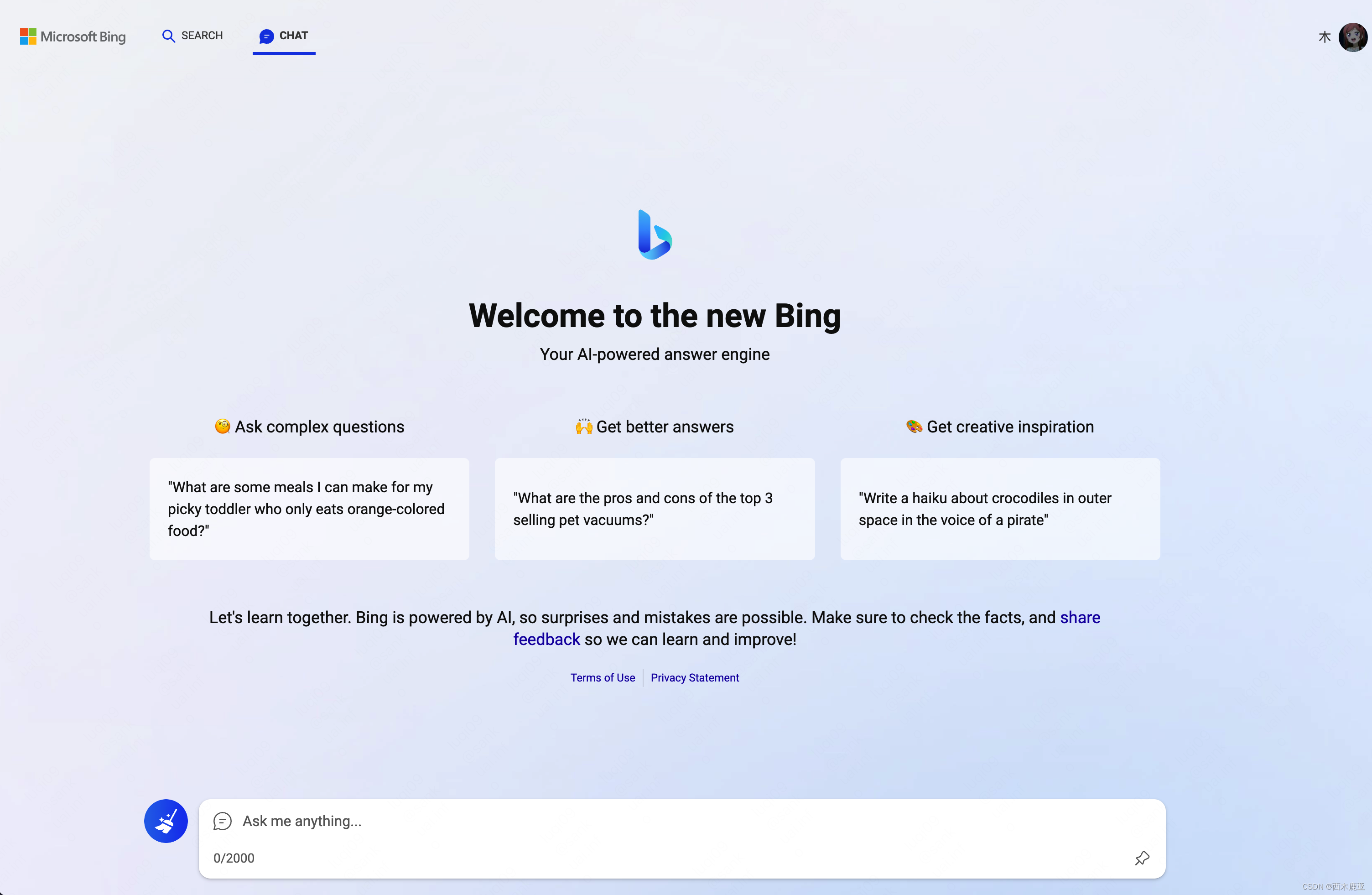Viewport: 1372px width, 895px height.
Task: Select the pet vacuums pros cons prompt
Action: click(x=654, y=508)
